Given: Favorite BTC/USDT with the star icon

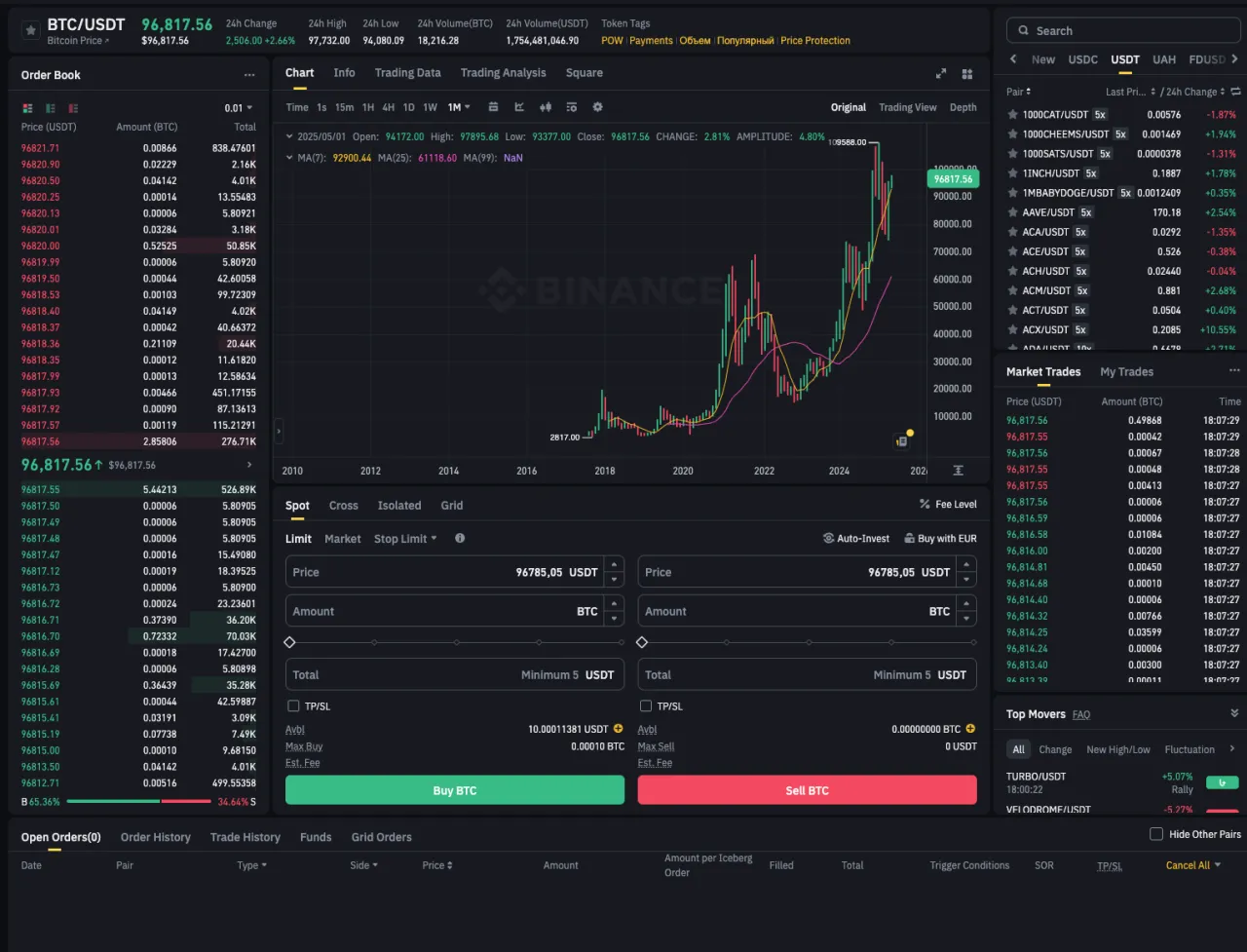Looking at the screenshot, I should (30, 31).
